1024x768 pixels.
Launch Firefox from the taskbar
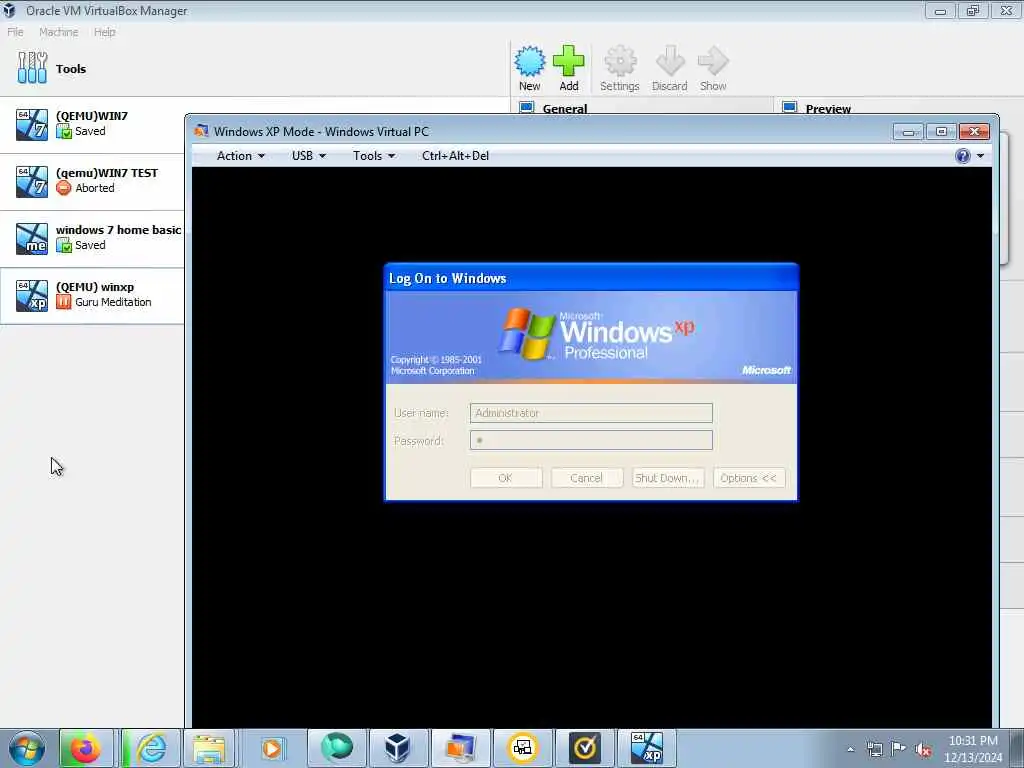pos(86,748)
